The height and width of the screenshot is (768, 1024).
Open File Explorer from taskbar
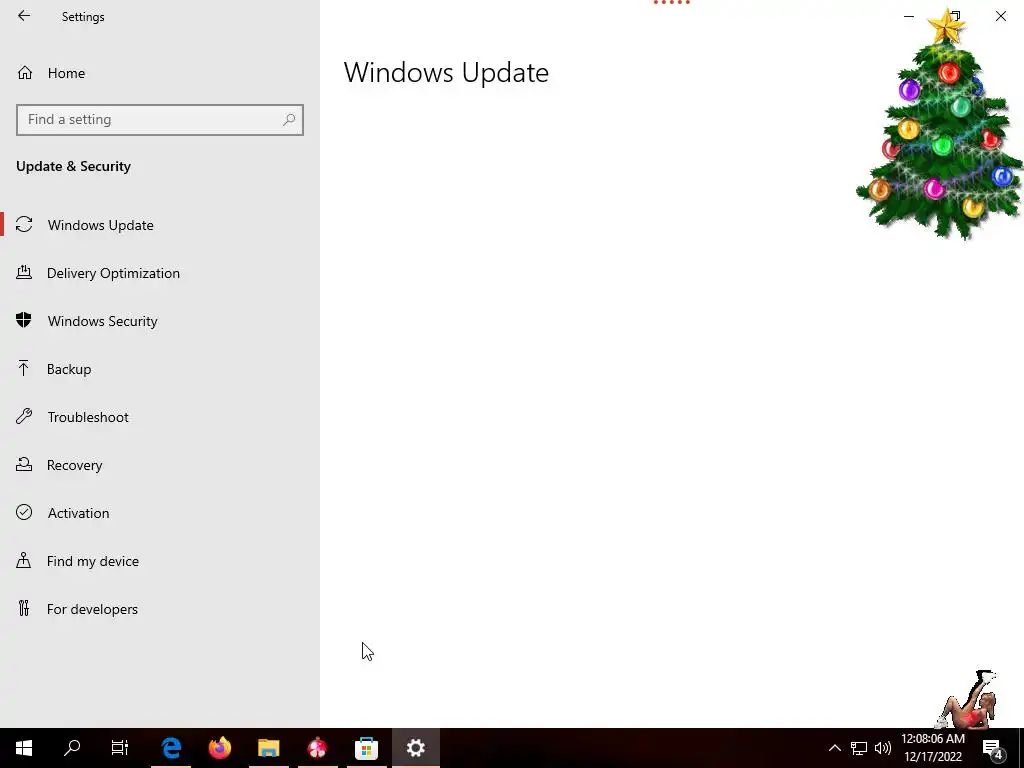pos(268,748)
